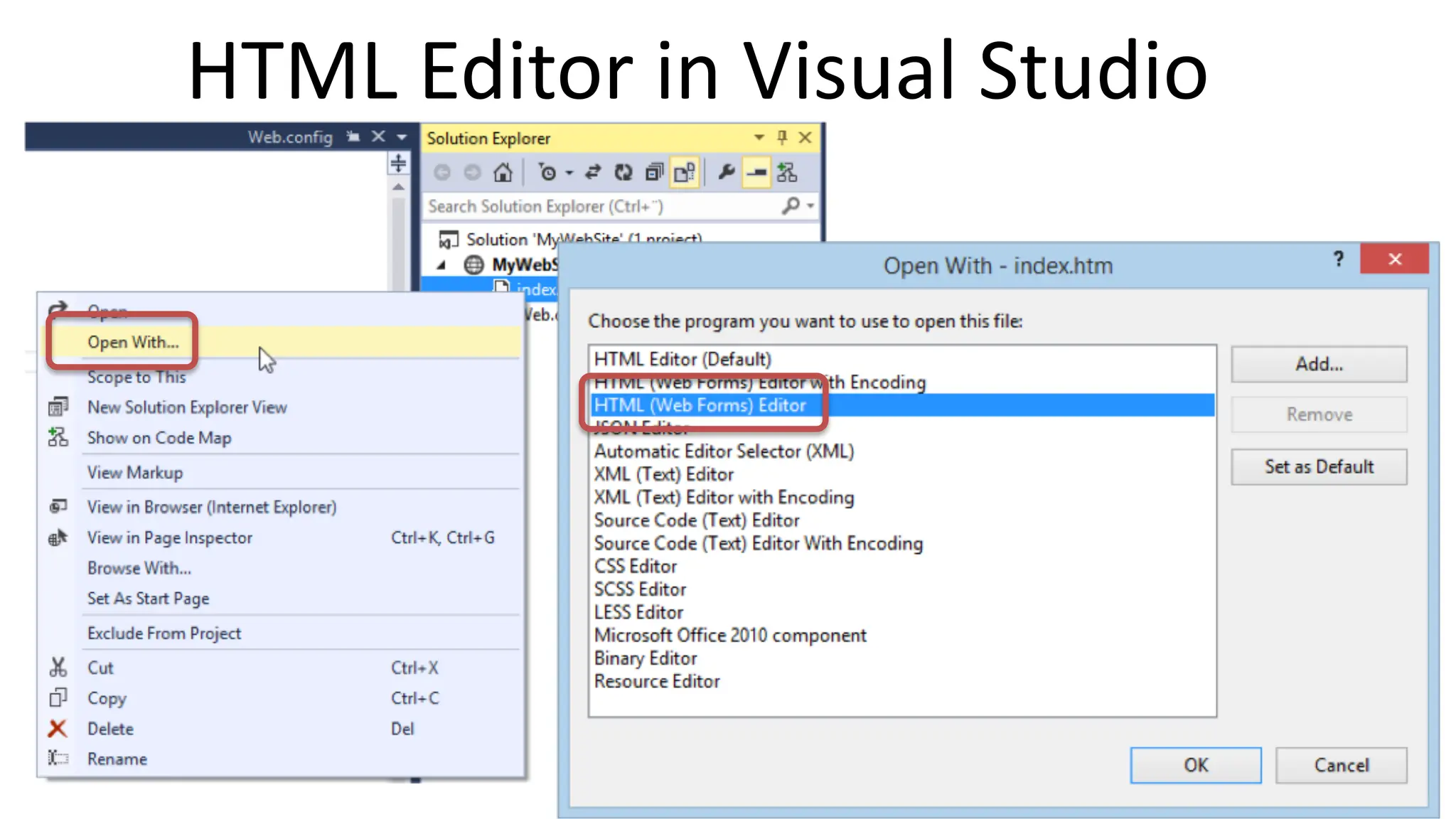Click the Remove button in Open With dialog
Screen dimensions: 1456x819
click(x=1319, y=414)
